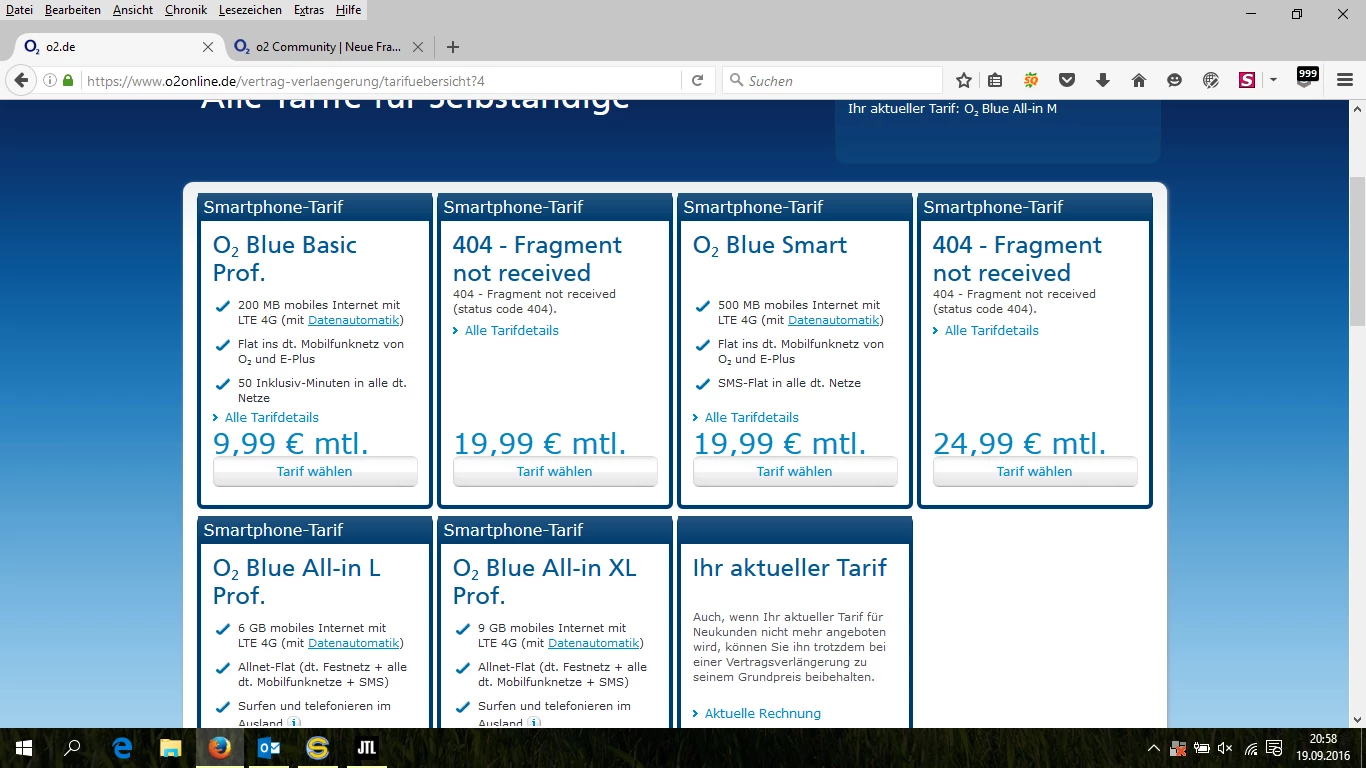Image resolution: width=1366 pixels, height=768 pixels.
Task: Open Datenautomatik link in O2 Blue Smart
Action: pos(834,320)
